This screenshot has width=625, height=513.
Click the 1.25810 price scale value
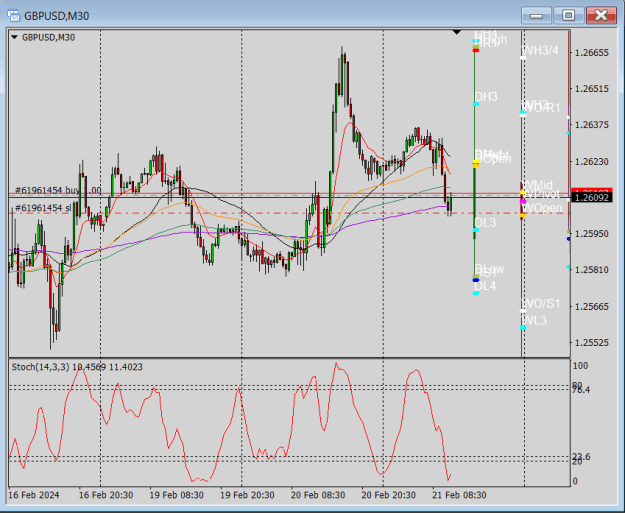(x=592, y=270)
